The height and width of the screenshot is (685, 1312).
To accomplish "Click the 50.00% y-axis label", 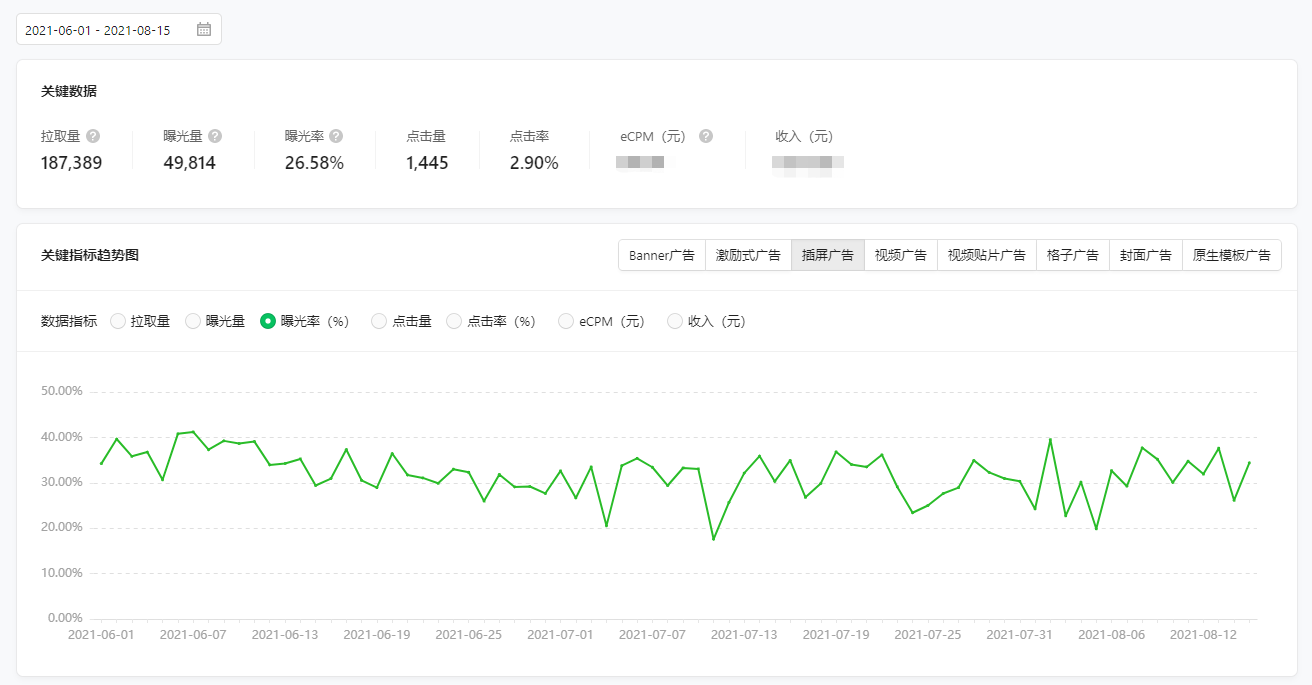I will (62, 391).
